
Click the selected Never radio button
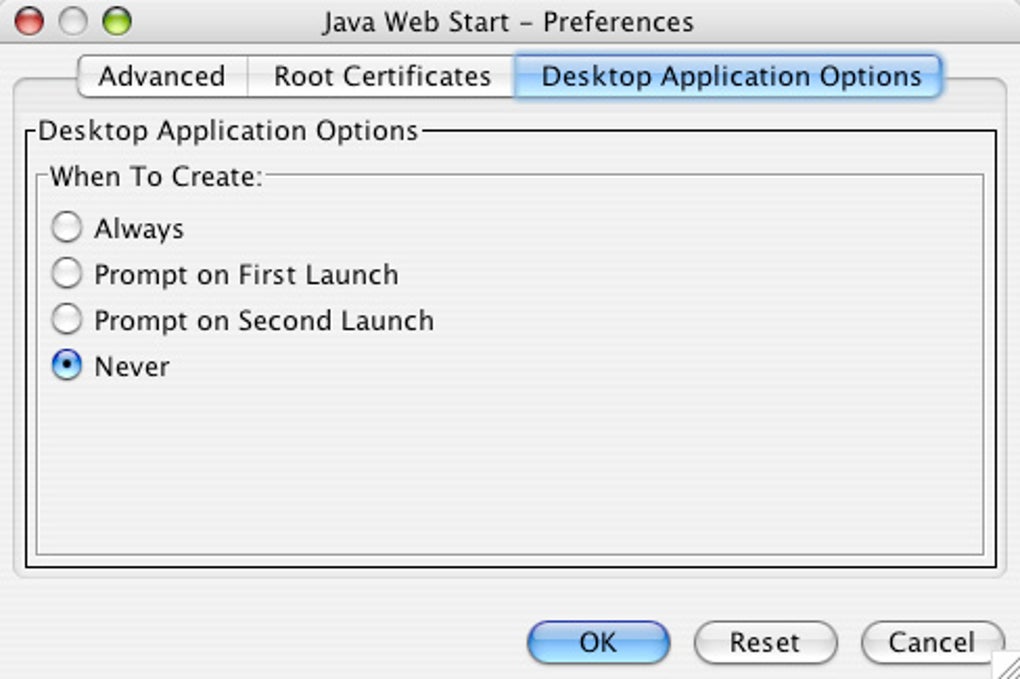[66, 366]
